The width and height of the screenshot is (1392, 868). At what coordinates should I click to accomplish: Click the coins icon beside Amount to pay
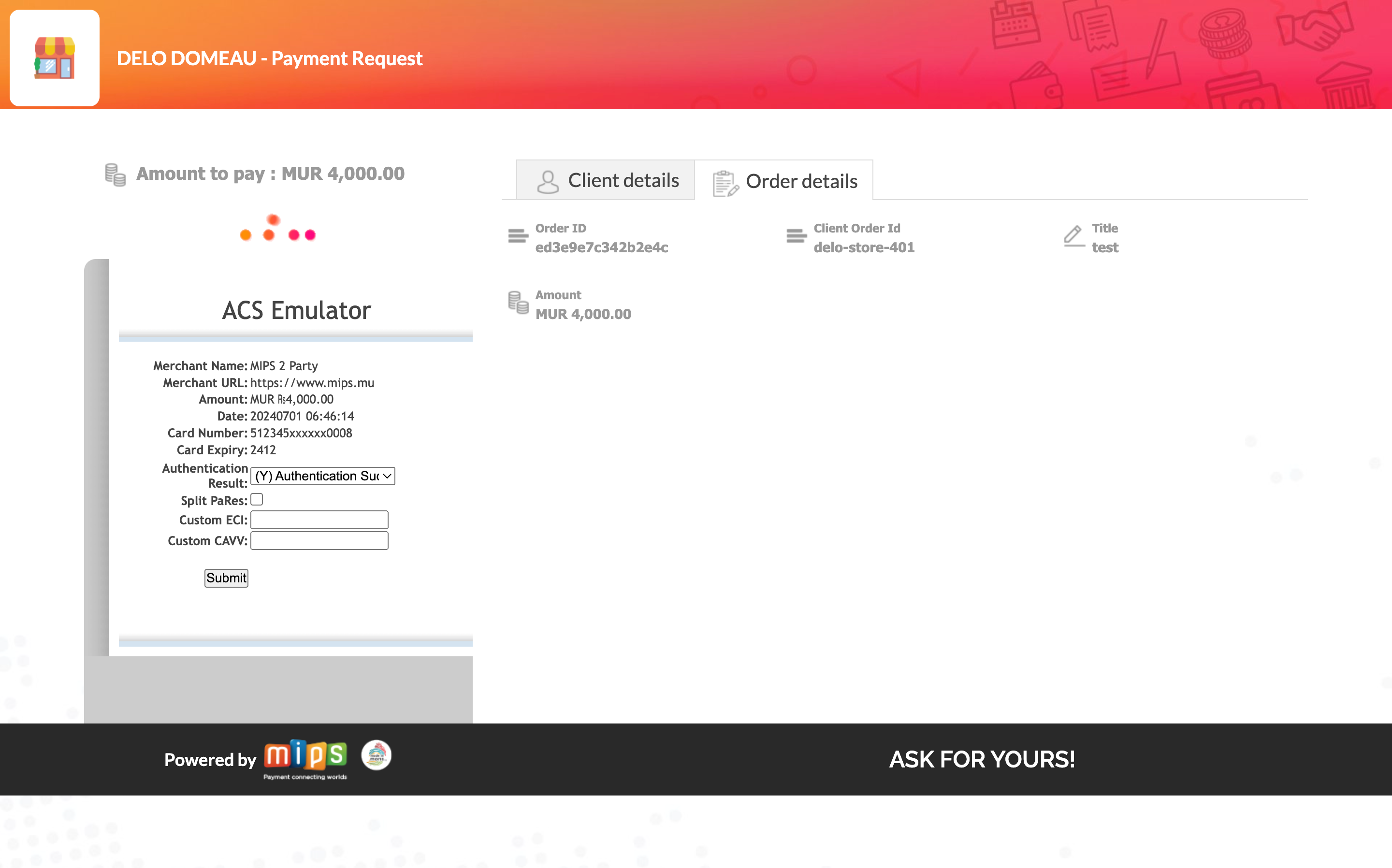pyautogui.click(x=116, y=175)
